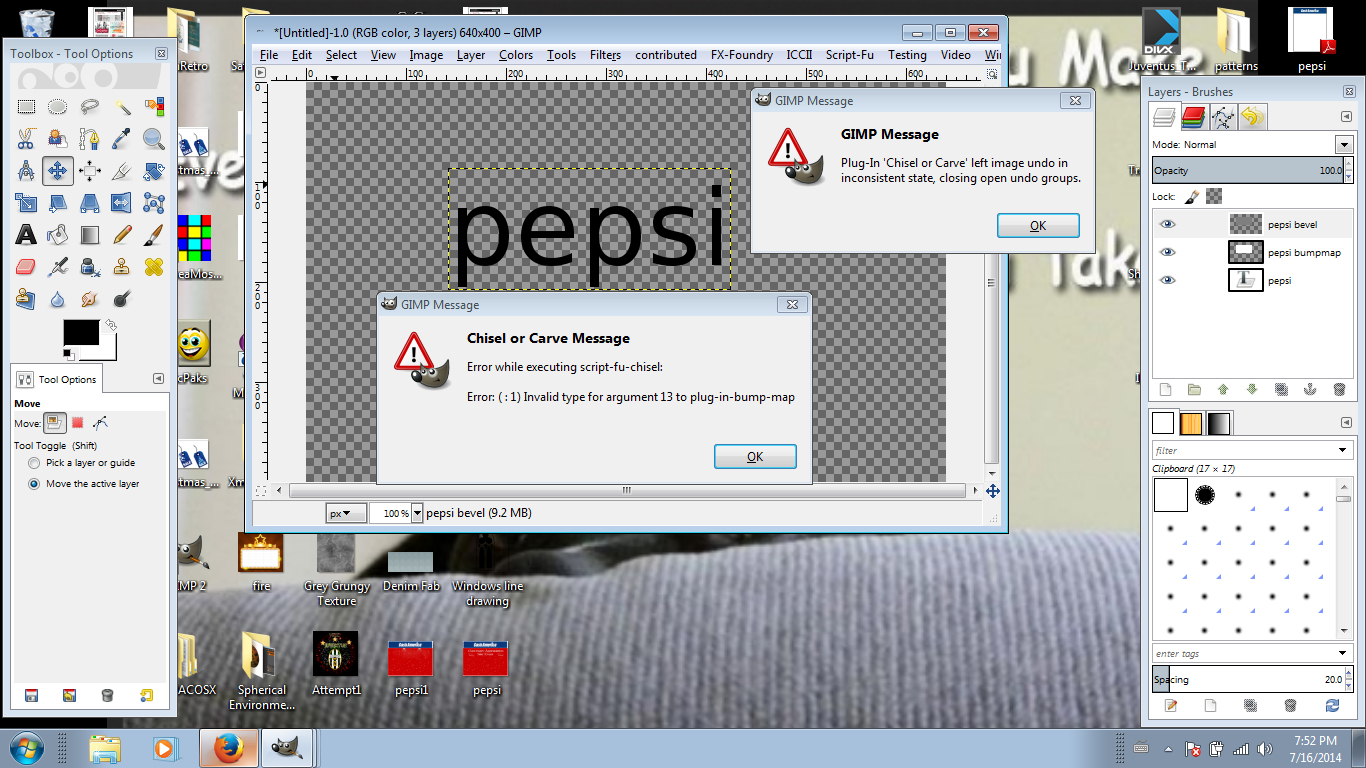Refresh brushes list icon
Viewport: 1366px width, 768px height.
point(1331,705)
